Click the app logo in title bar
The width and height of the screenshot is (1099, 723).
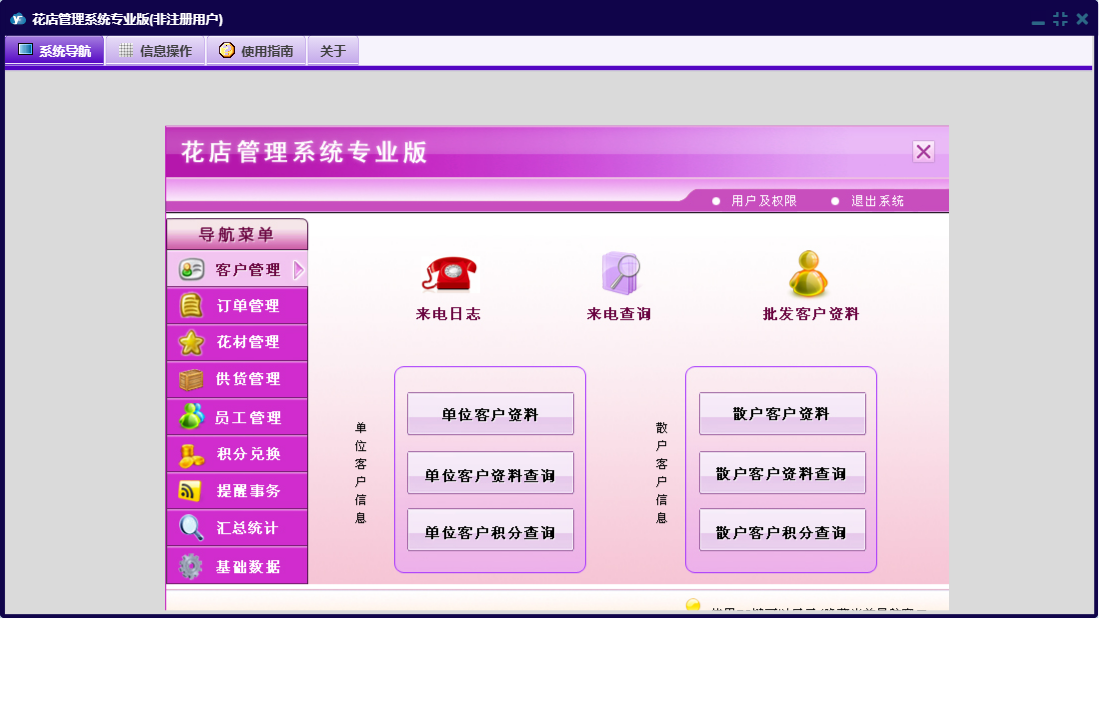18,19
